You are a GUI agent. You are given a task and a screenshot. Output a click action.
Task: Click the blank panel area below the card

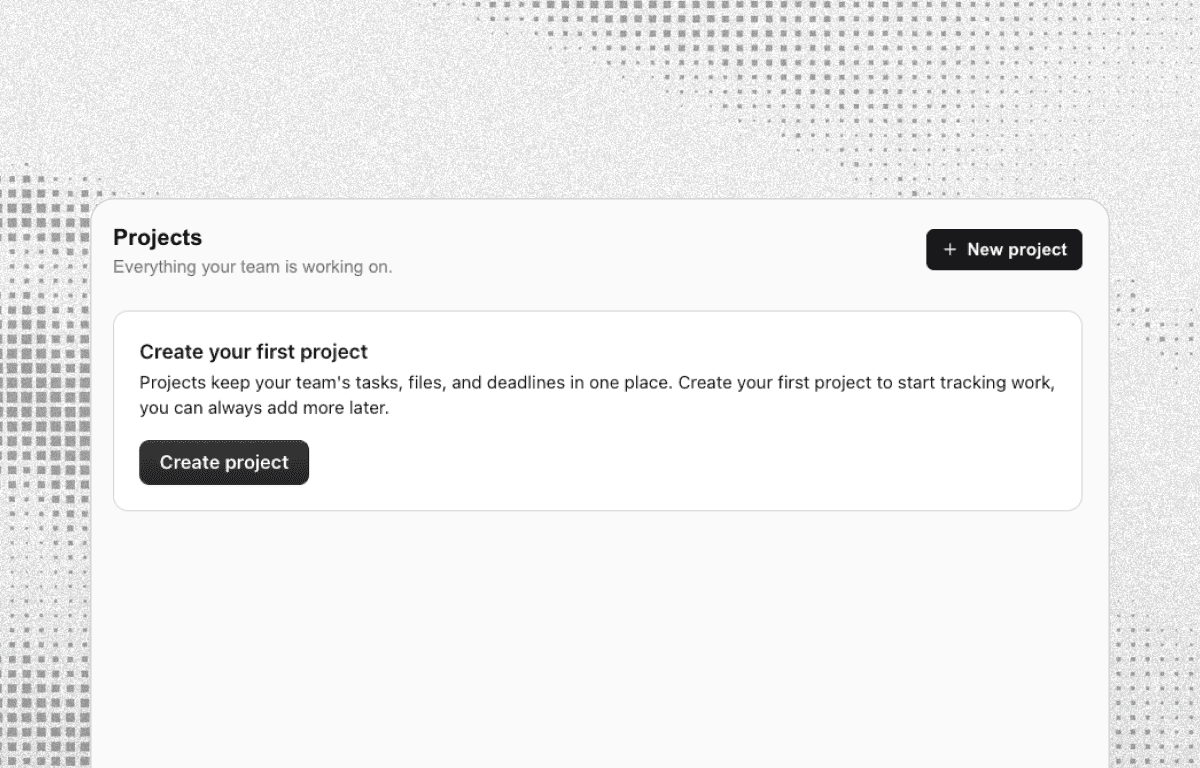click(x=600, y=640)
